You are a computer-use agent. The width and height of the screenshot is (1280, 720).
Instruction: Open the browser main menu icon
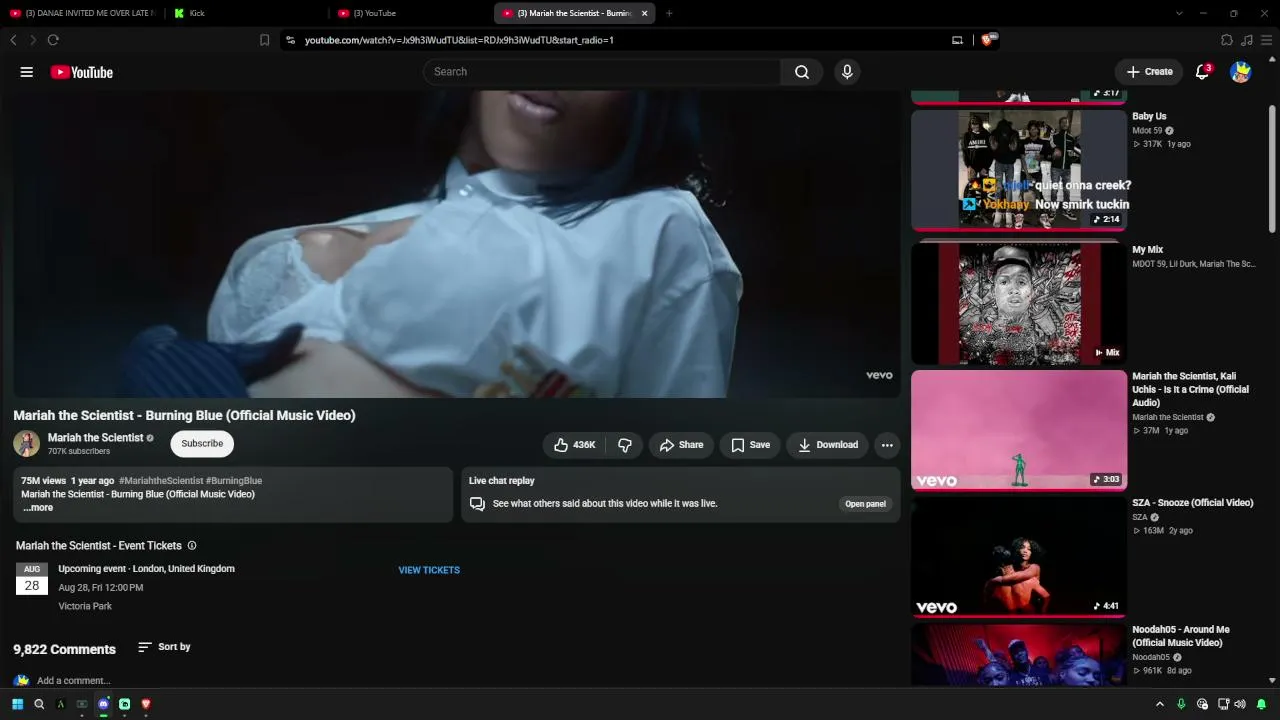[1266, 40]
